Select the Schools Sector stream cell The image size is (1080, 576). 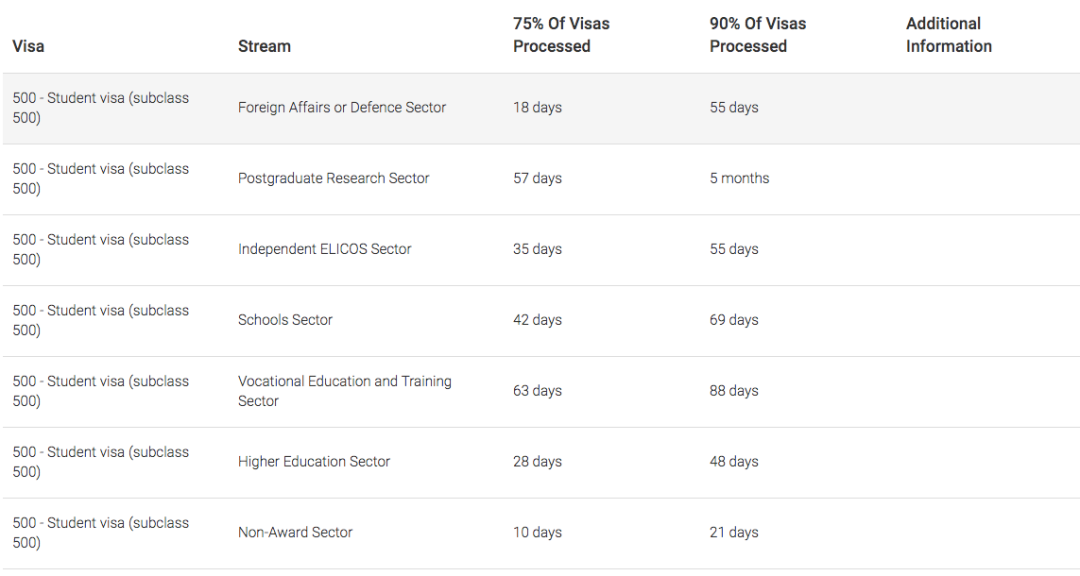click(x=285, y=320)
